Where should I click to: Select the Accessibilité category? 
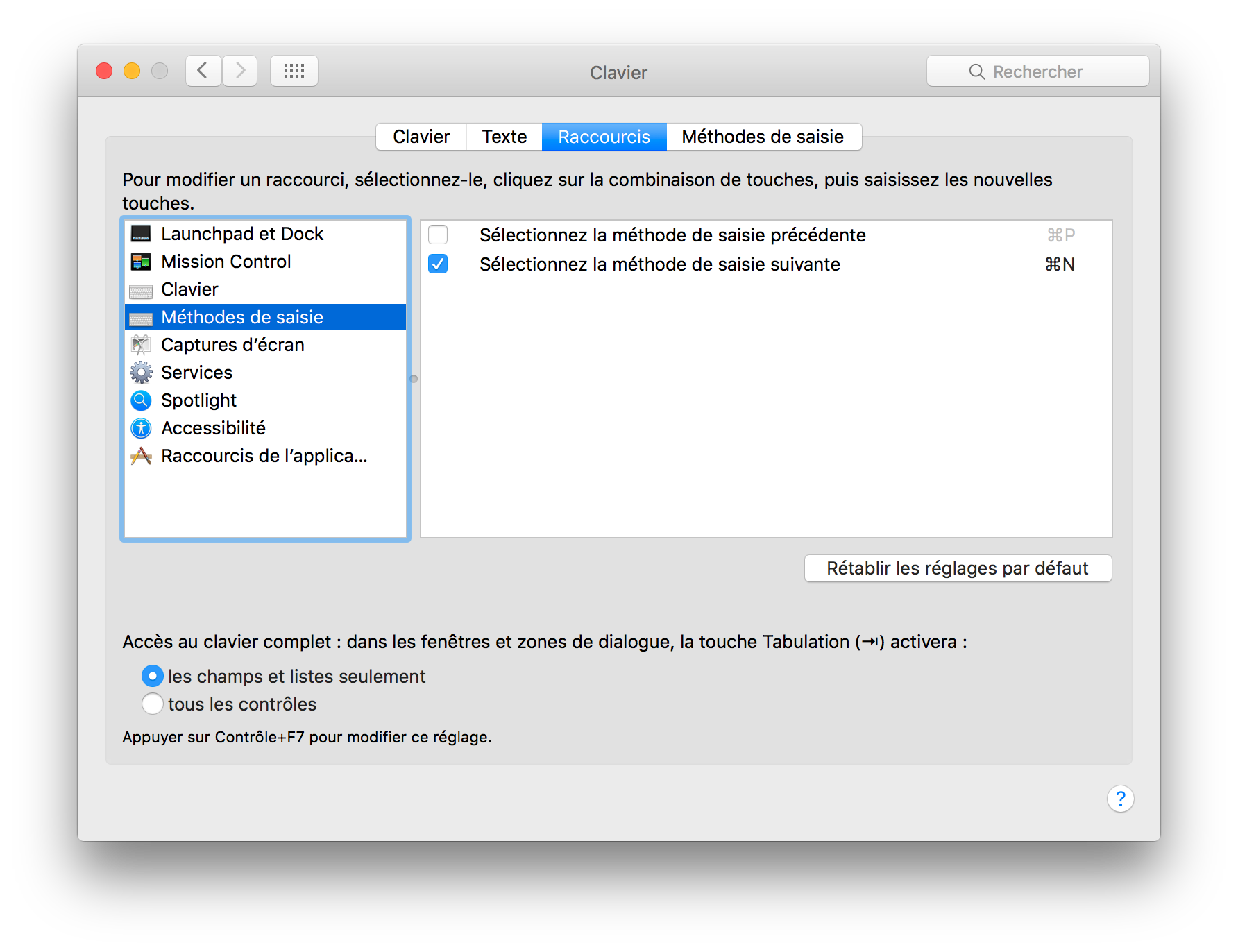265,428
